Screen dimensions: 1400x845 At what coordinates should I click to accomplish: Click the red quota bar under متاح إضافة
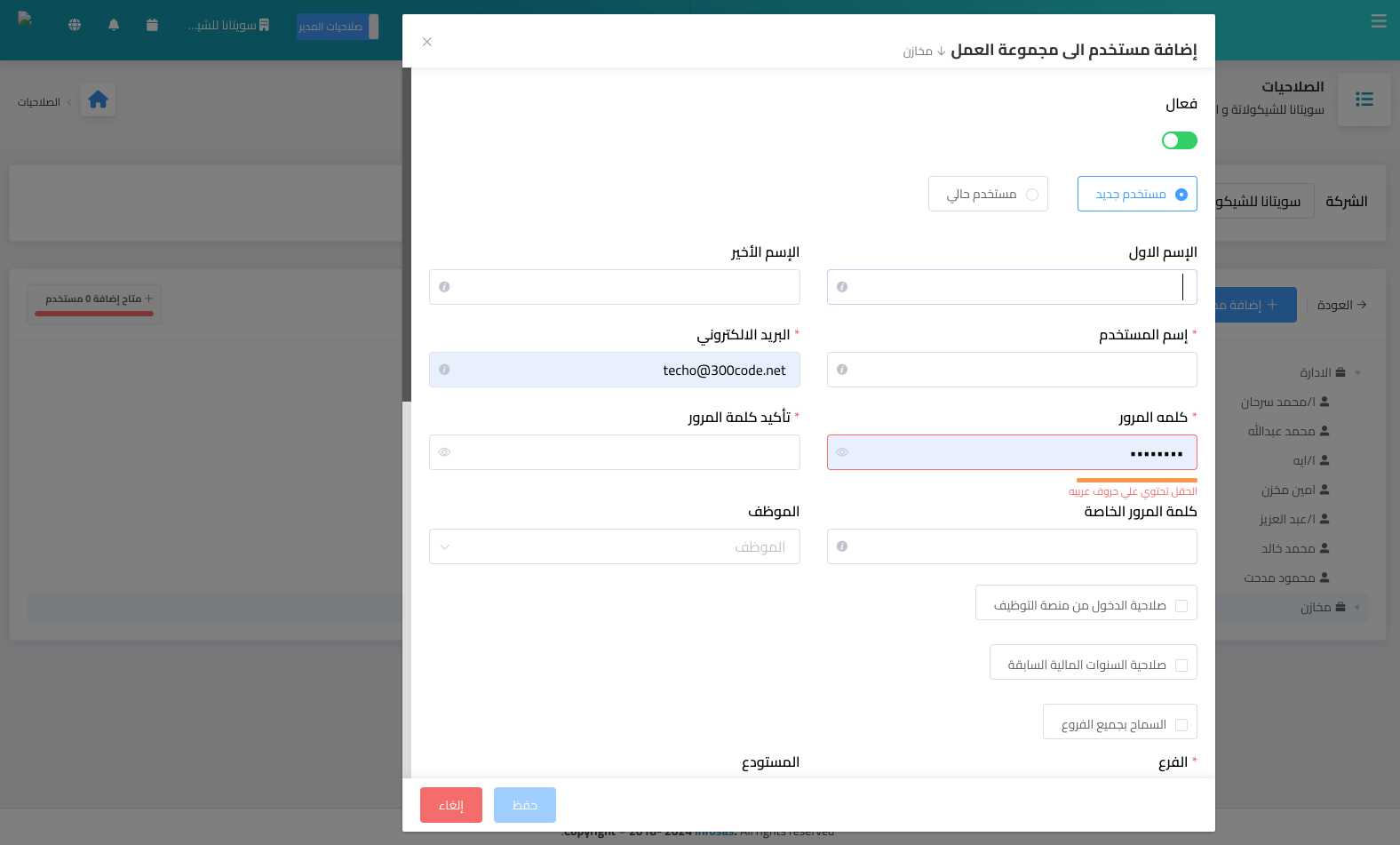click(x=94, y=314)
